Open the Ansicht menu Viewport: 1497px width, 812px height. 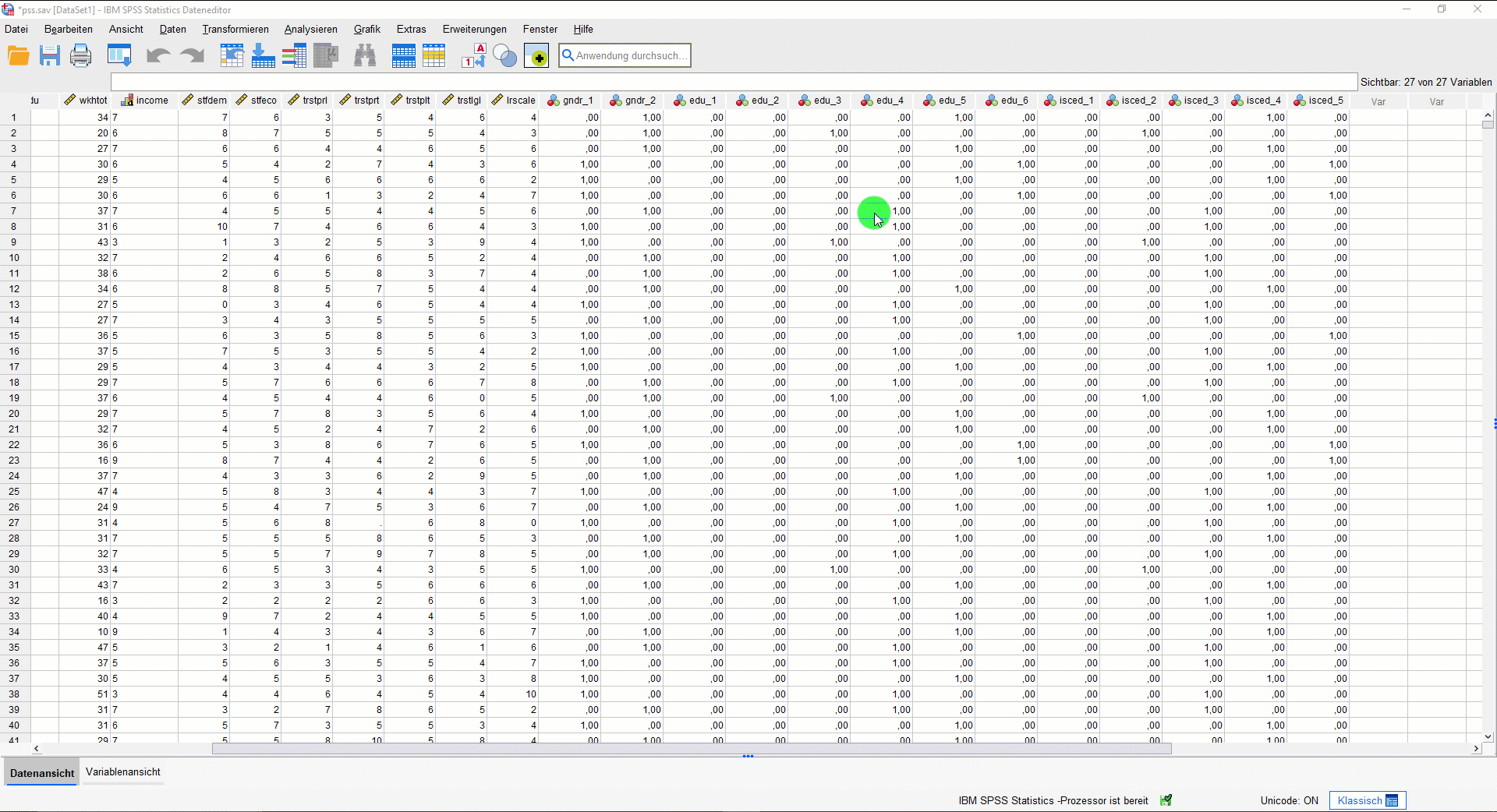point(126,29)
